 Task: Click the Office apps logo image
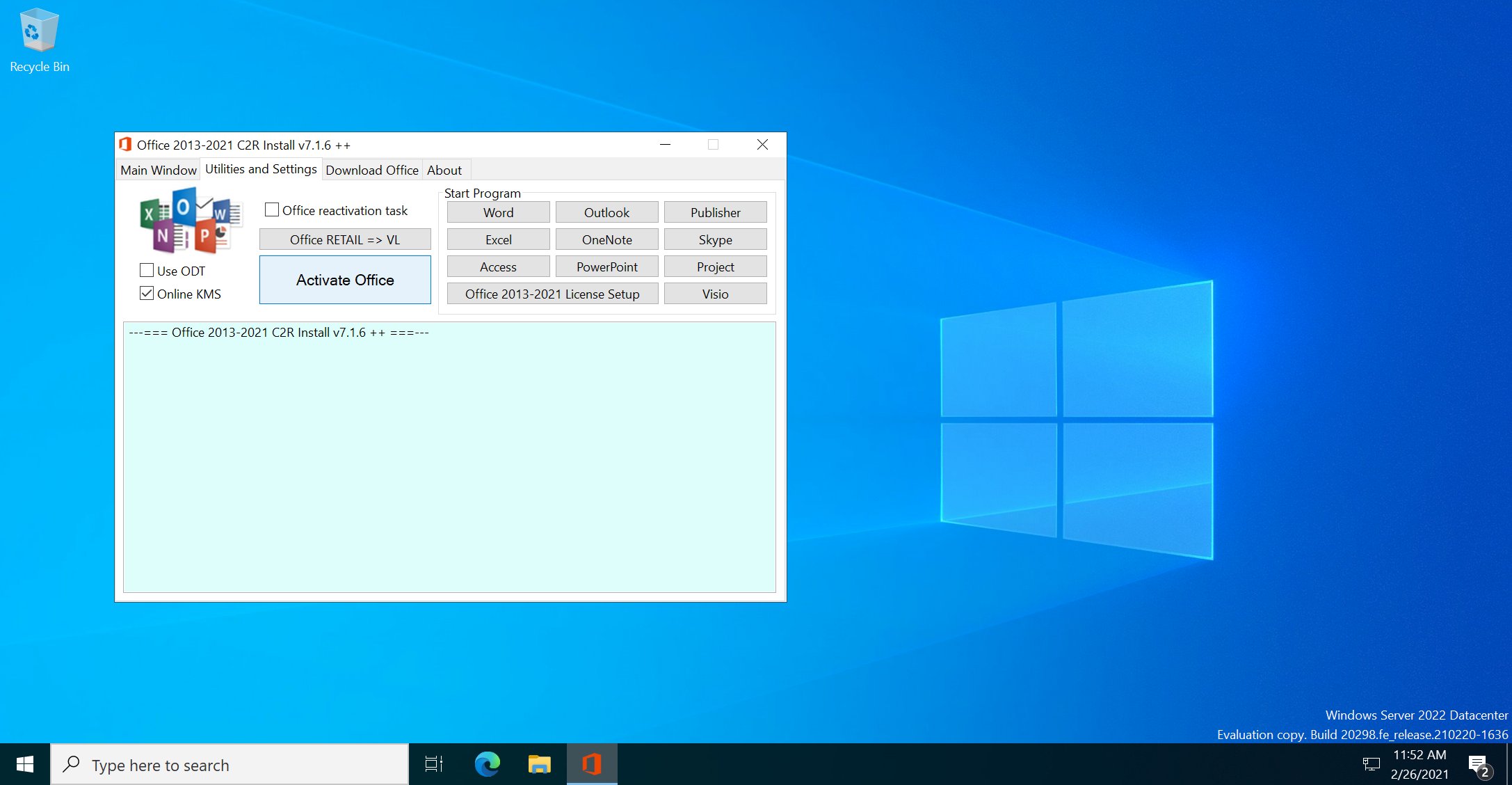click(191, 221)
